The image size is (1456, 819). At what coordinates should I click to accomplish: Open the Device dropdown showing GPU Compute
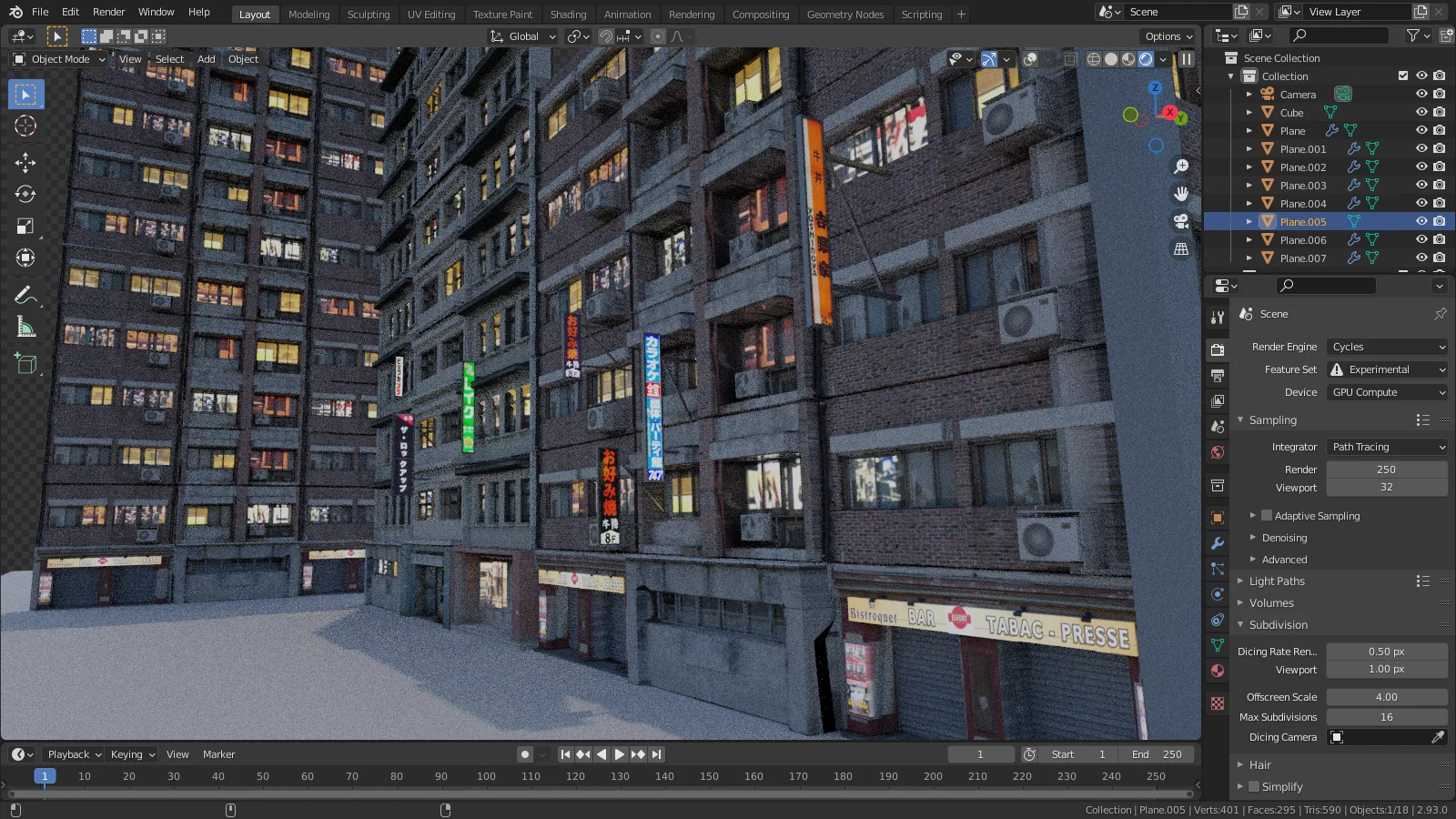pyautogui.click(x=1385, y=391)
